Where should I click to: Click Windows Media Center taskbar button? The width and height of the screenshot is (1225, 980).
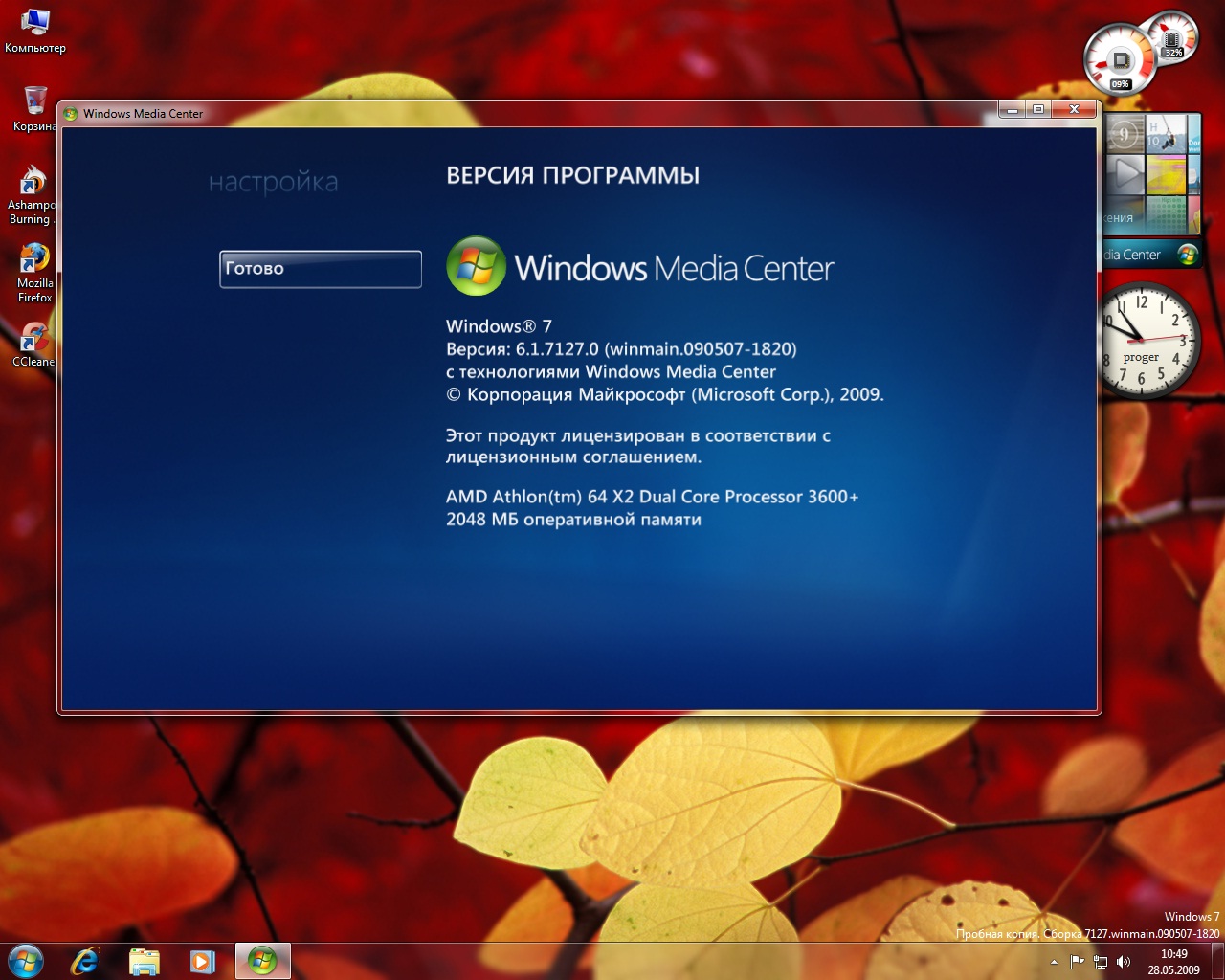pos(262,961)
